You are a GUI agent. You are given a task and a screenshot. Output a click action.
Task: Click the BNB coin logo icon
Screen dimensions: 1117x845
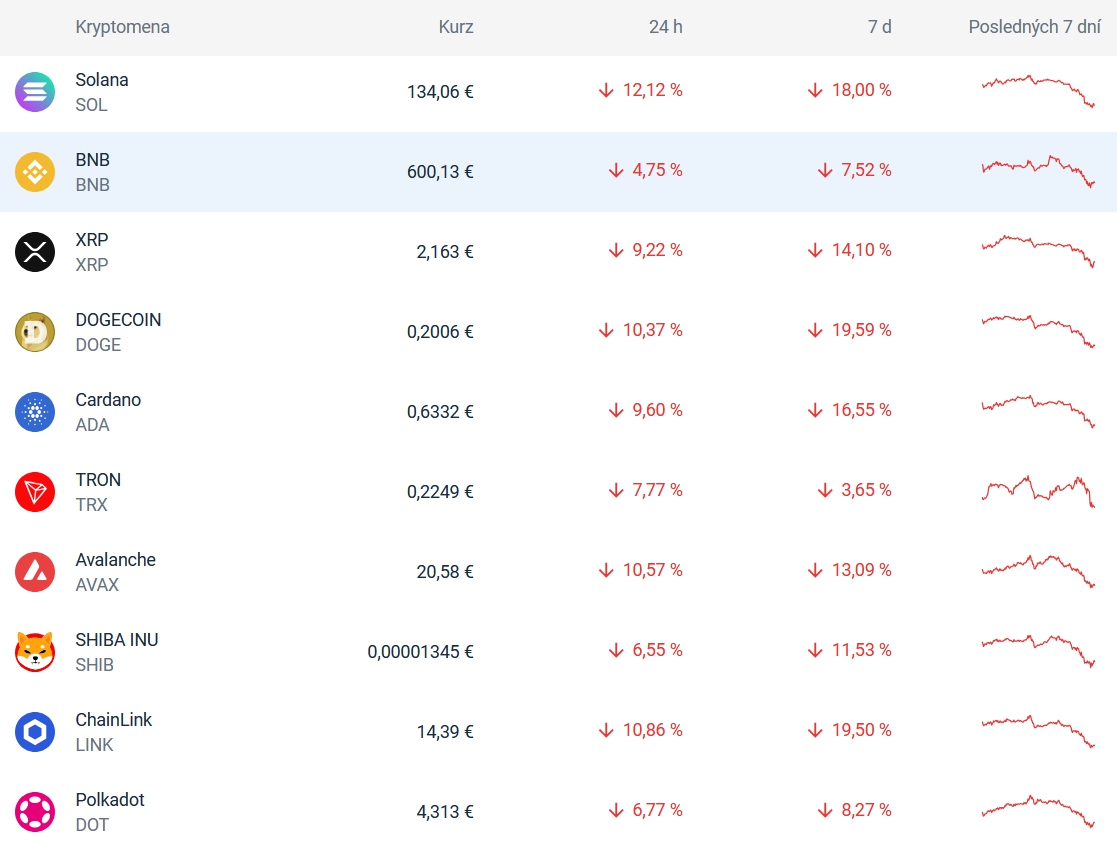[35, 172]
